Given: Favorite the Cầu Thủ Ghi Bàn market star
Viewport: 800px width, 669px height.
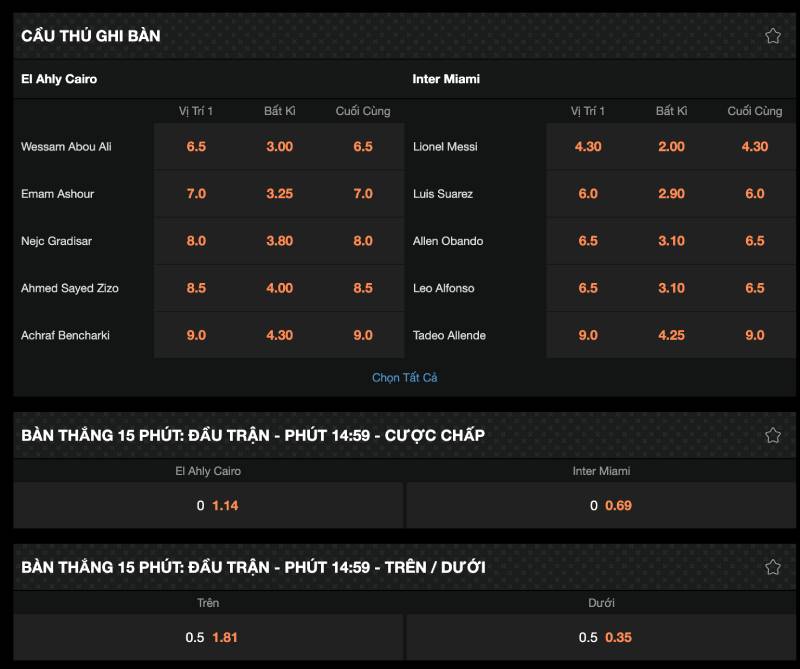Looking at the screenshot, I should [x=772, y=36].
